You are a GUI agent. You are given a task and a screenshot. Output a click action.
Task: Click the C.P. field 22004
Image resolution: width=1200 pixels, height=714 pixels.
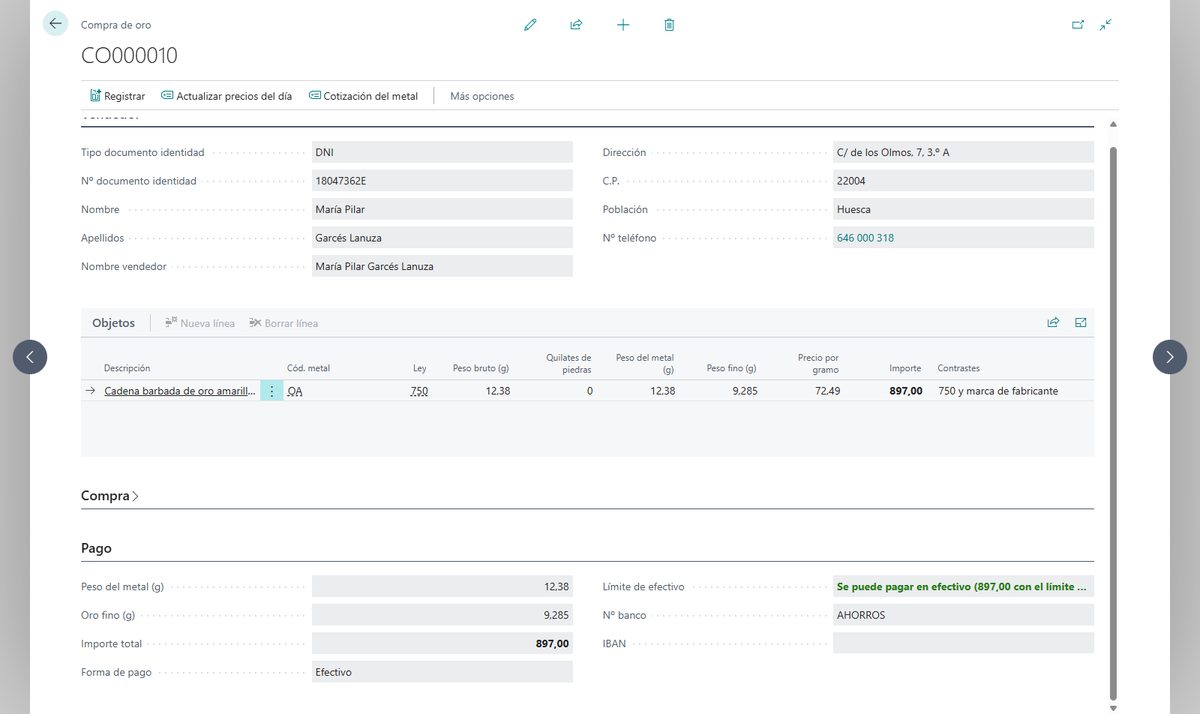click(x=963, y=181)
